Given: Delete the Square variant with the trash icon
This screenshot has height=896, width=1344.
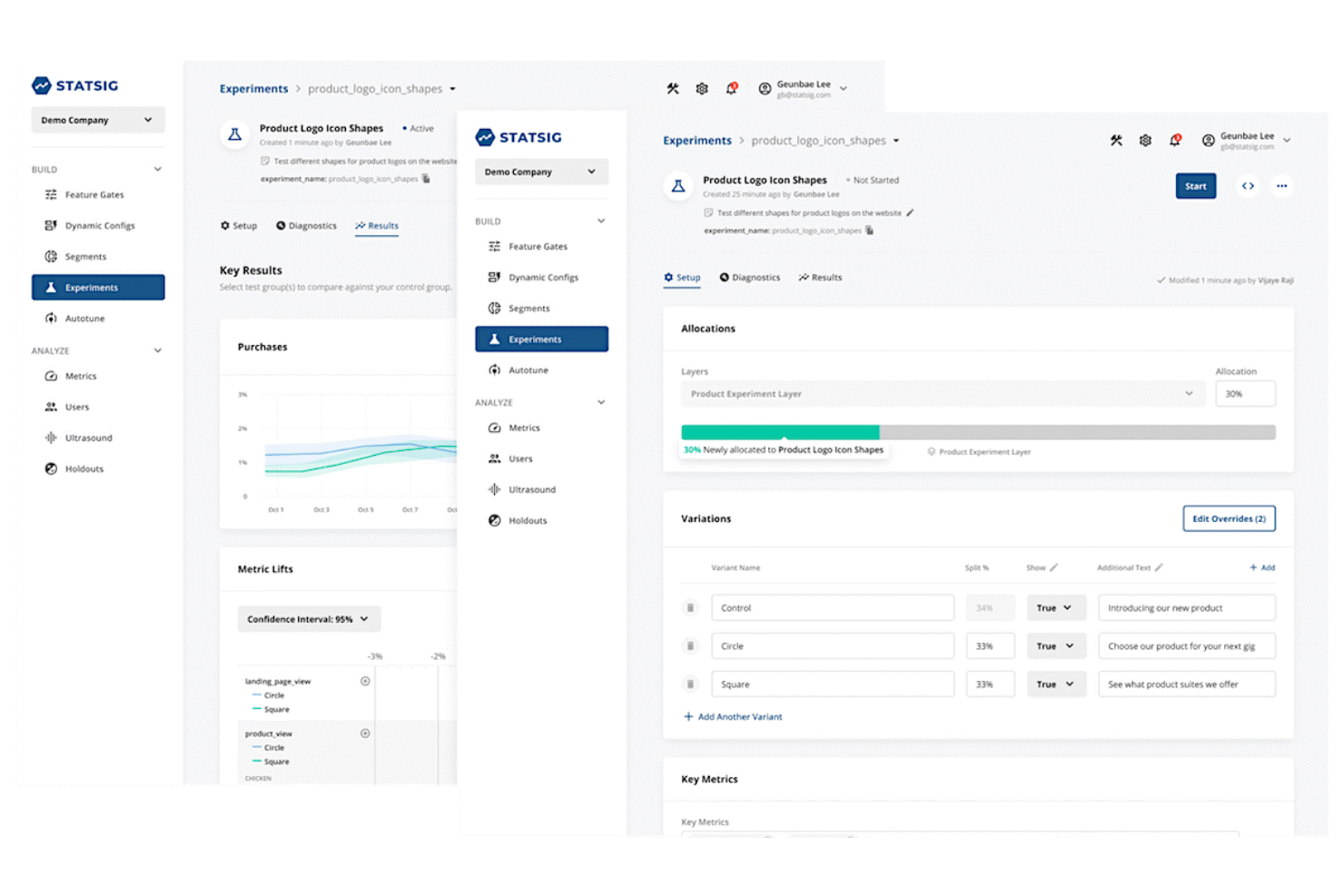Looking at the screenshot, I should [690, 684].
